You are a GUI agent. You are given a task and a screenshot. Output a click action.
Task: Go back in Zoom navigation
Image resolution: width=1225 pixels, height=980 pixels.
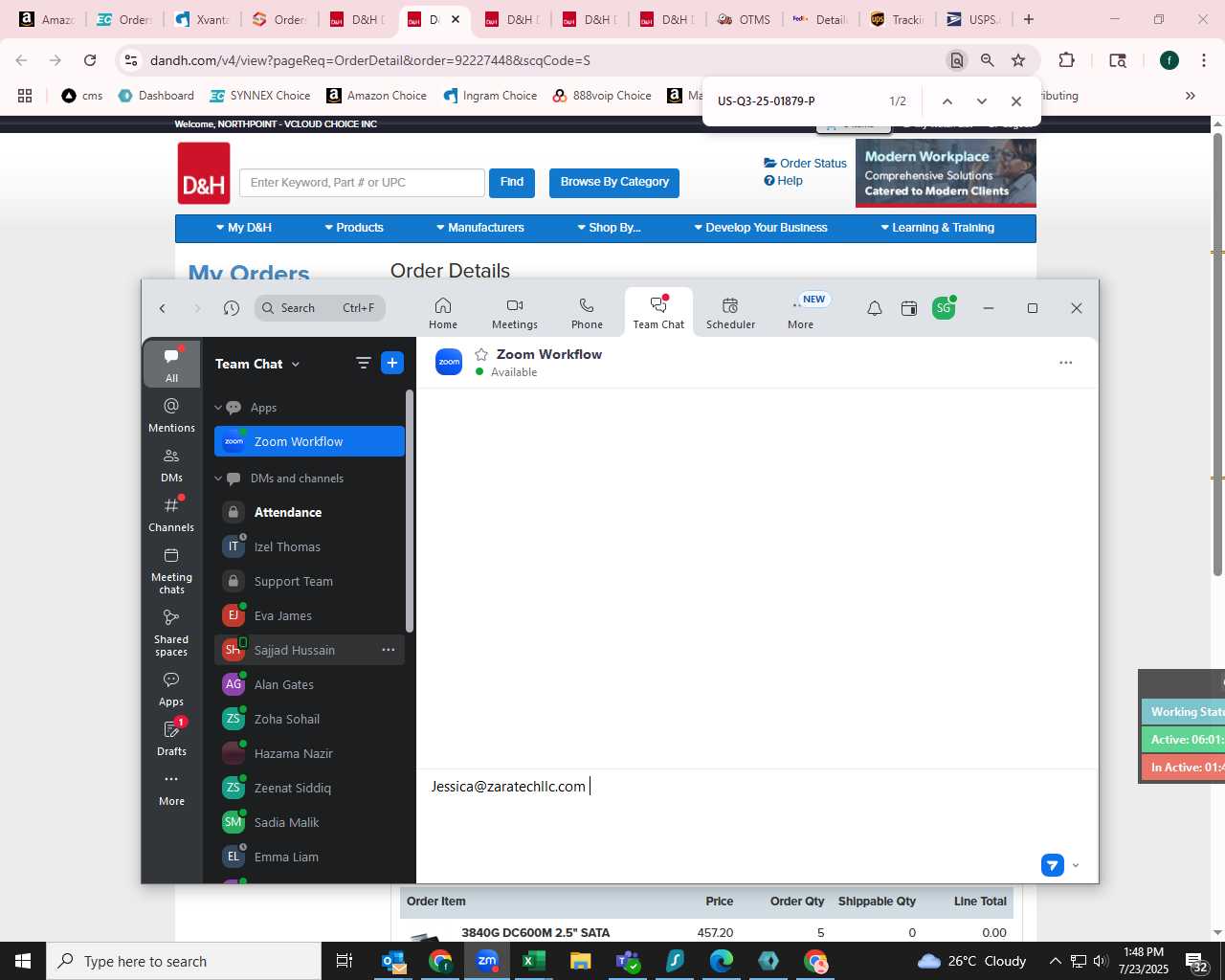click(x=163, y=308)
